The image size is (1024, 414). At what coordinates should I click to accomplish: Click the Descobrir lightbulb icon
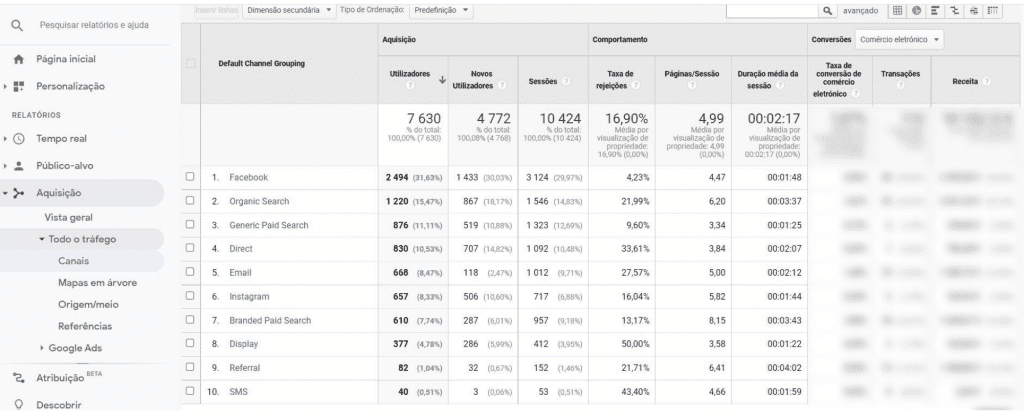coord(18,405)
